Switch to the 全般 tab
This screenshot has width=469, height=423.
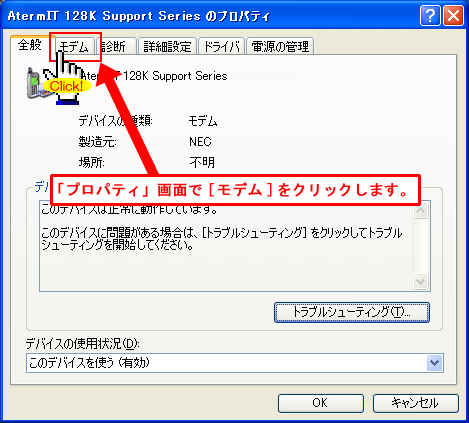(x=30, y=45)
